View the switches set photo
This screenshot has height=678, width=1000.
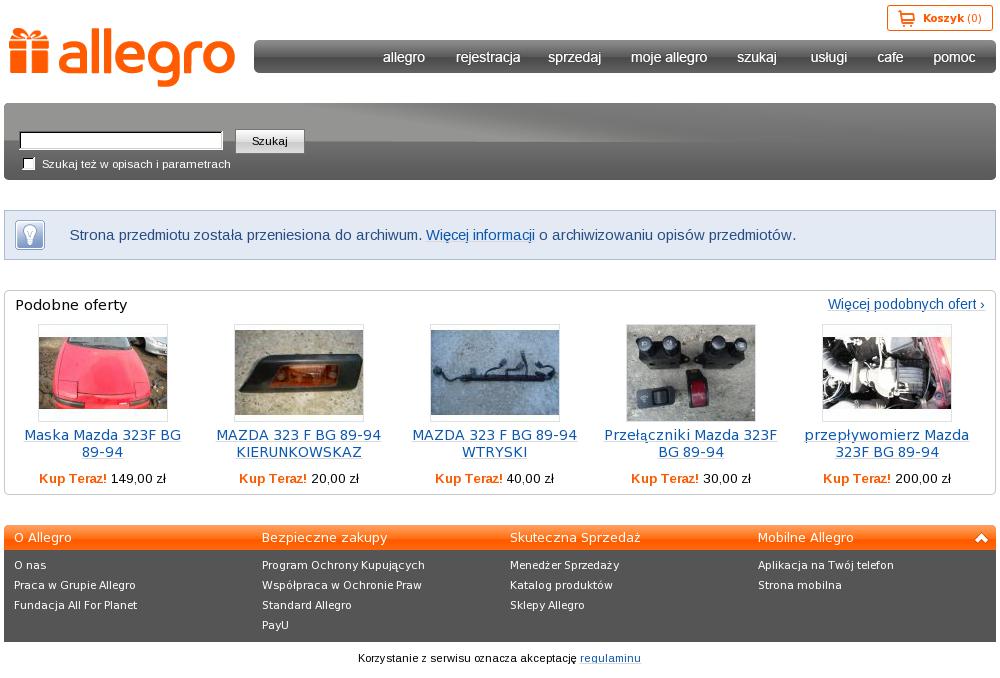pyautogui.click(x=691, y=372)
